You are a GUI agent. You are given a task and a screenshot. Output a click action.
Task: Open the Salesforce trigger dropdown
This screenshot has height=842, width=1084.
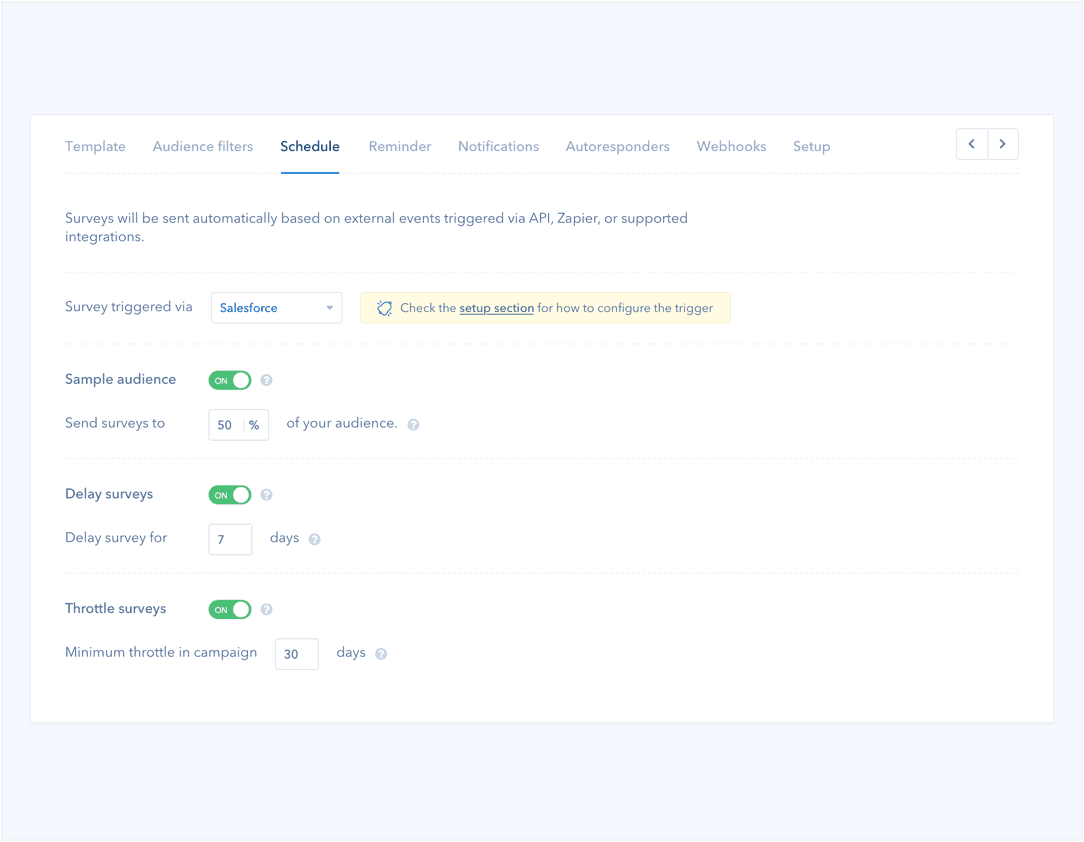[x=277, y=308]
